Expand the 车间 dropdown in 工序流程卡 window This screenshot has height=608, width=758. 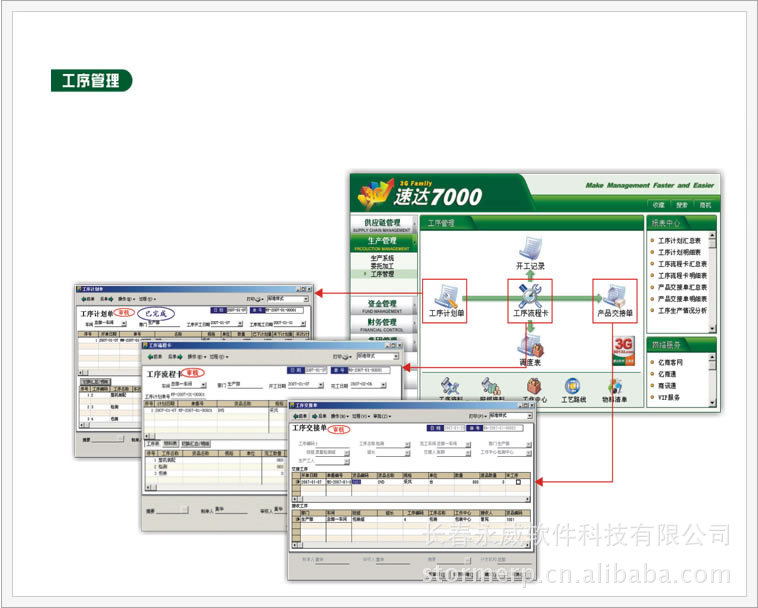click(204, 385)
